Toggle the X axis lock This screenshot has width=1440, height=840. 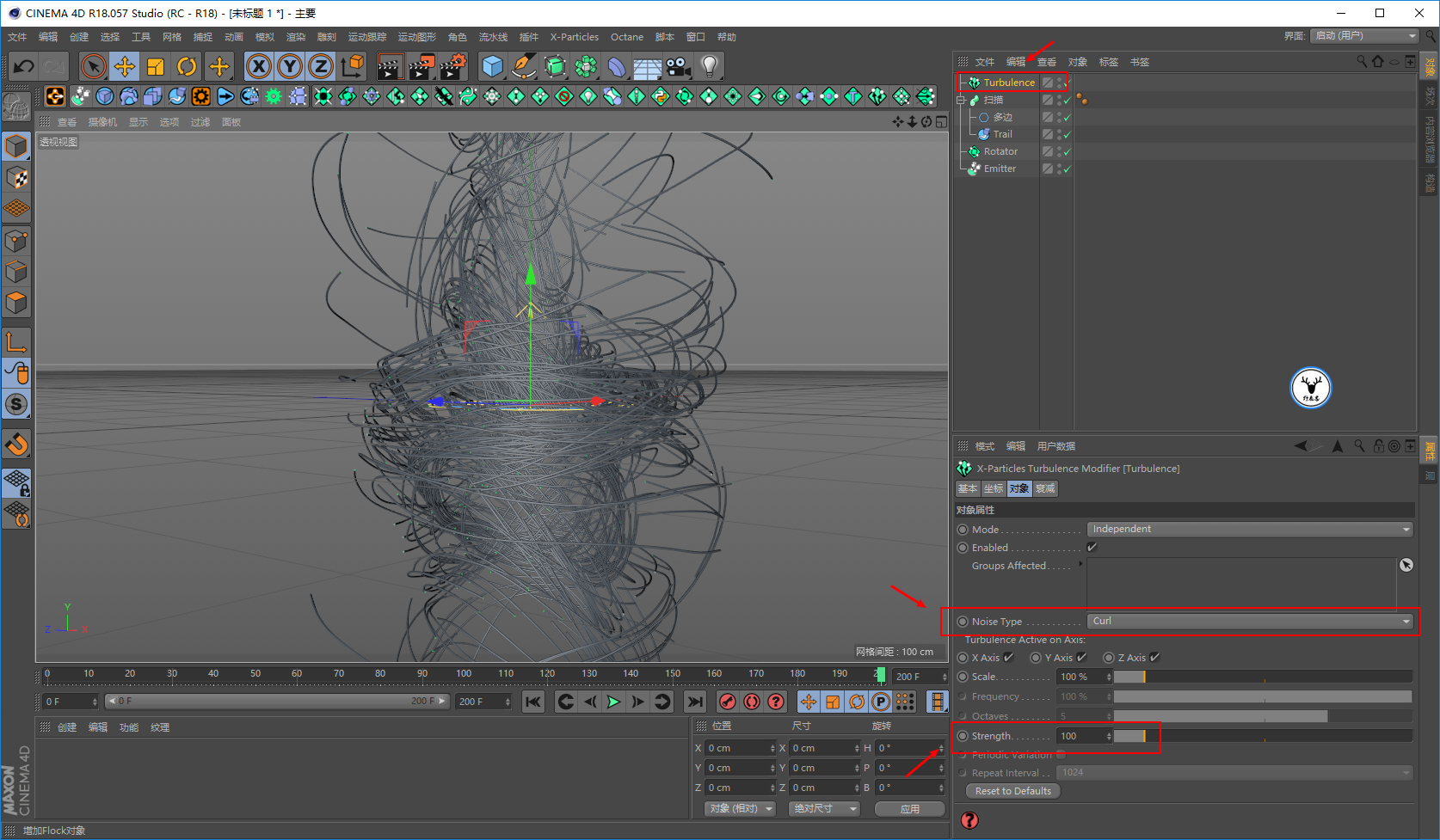tap(259, 66)
